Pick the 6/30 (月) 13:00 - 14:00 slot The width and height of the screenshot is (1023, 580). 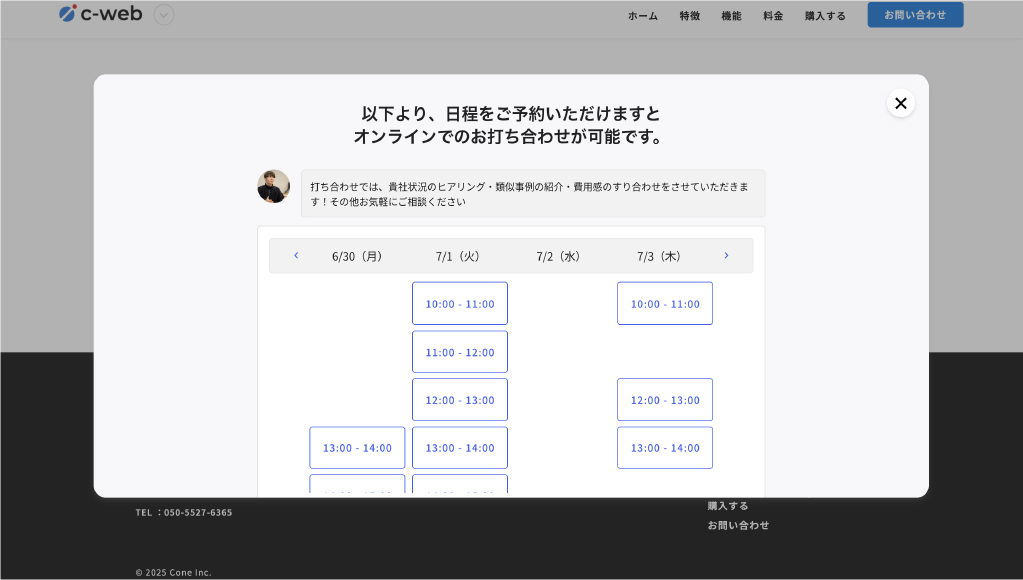pos(357,448)
